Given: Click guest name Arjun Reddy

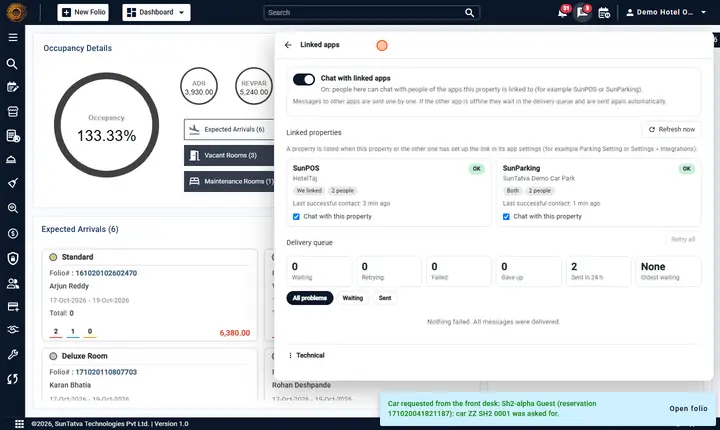Looking at the screenshot, I should (69, 286).
